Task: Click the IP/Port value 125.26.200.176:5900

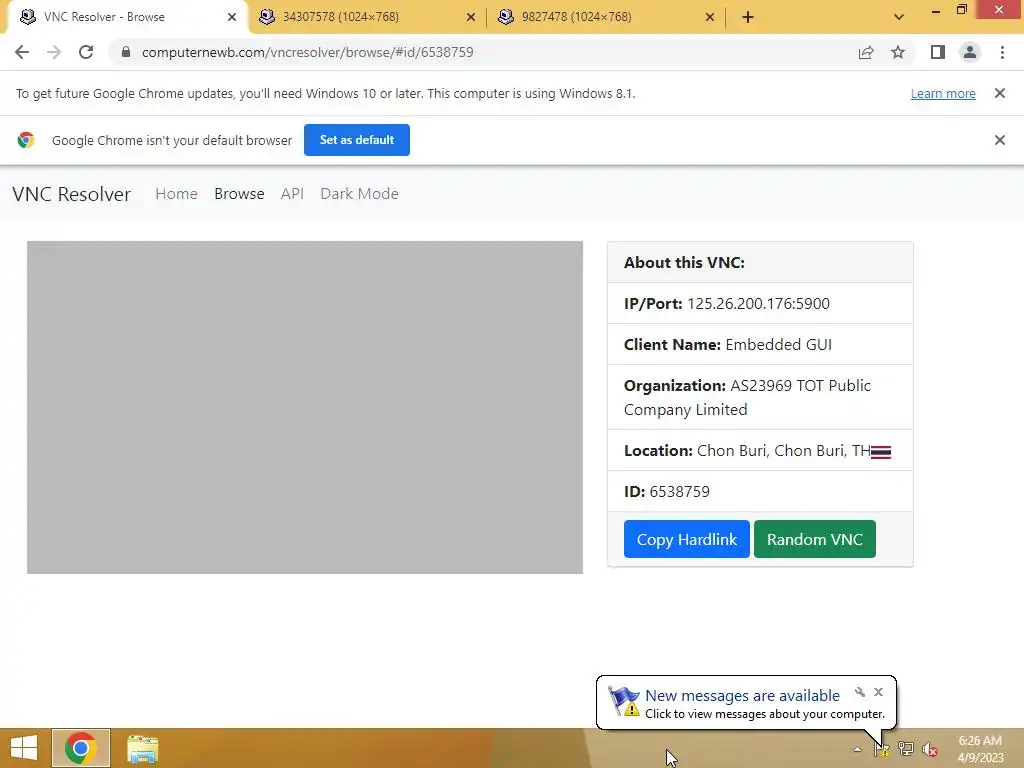Action: coord(758,304)
